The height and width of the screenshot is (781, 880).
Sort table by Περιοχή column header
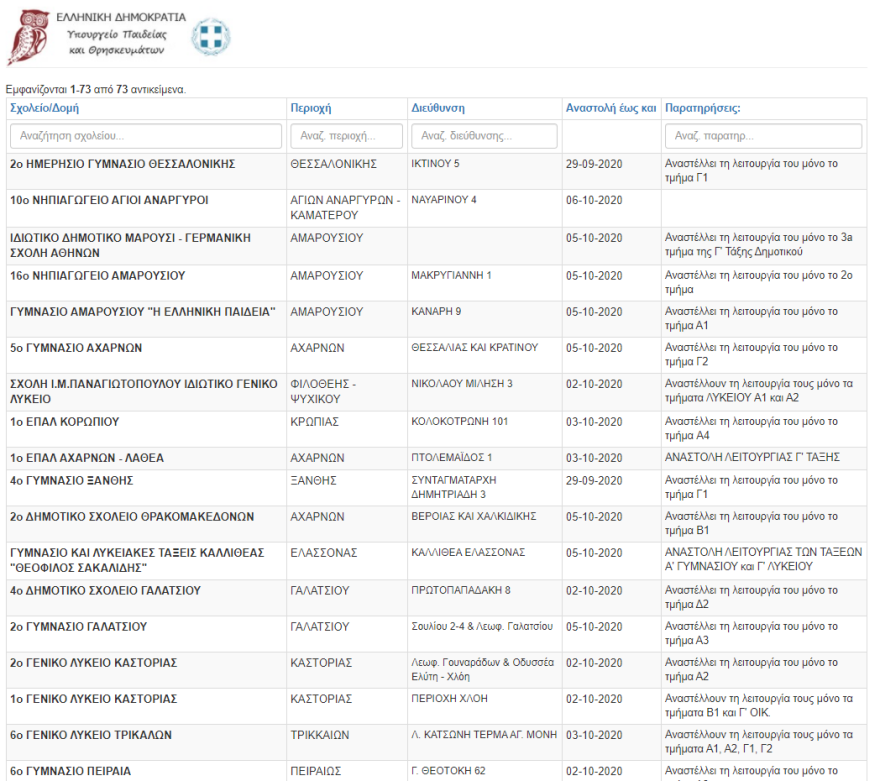tap(310, 108)
